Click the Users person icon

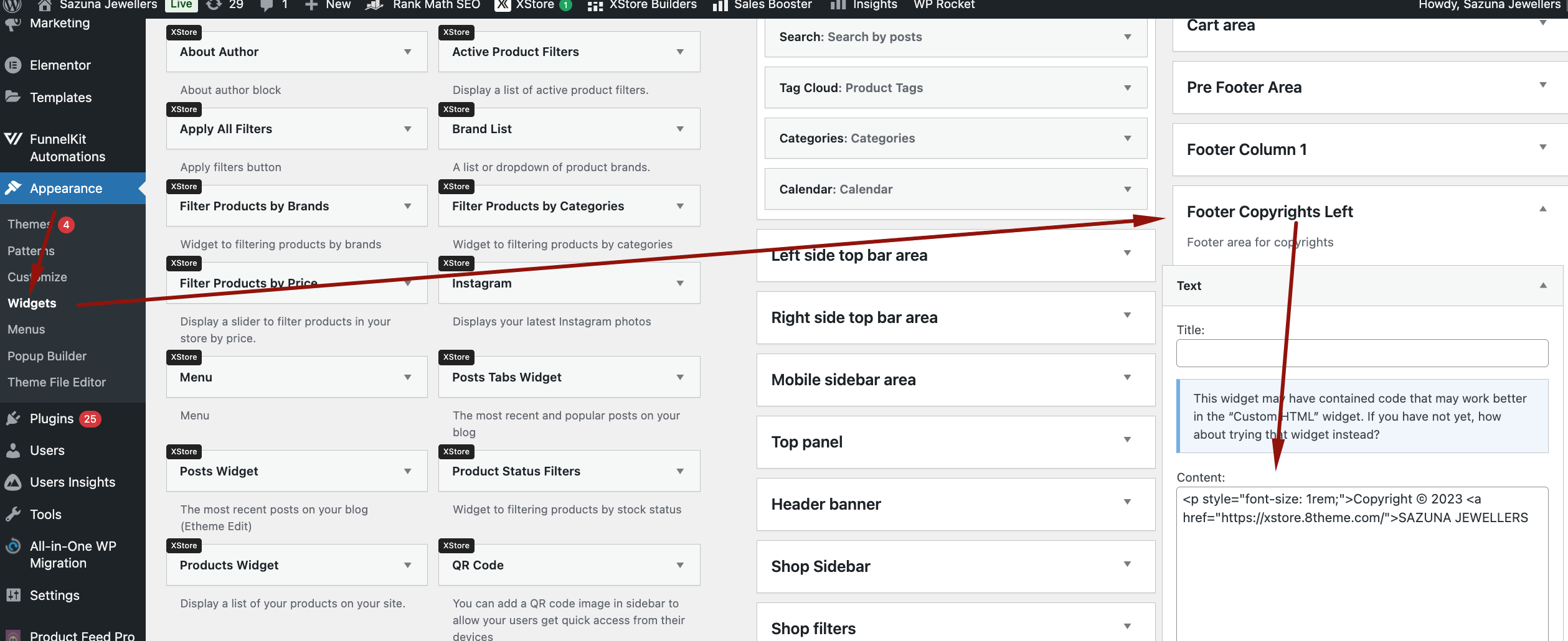13,451
